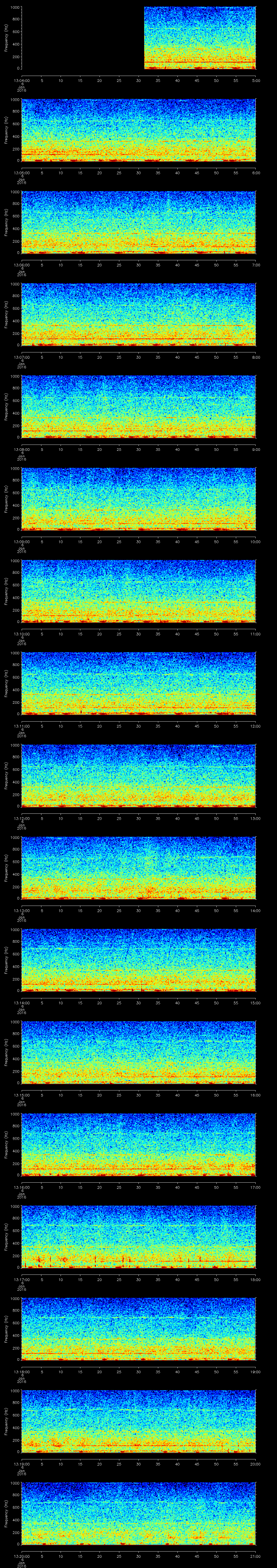Click the 13:00 end time label
This screenshot has height=1568, width=277.
[x=256, y=818]
